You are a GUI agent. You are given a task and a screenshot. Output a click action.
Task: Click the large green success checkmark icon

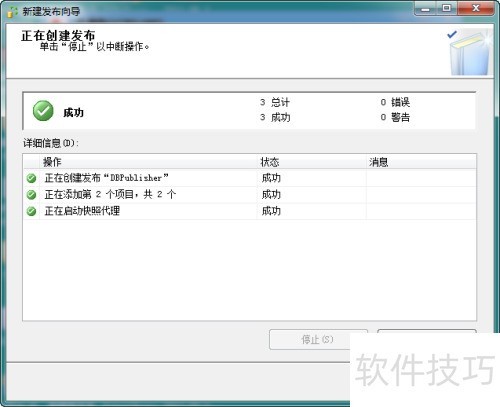click(43, 111)
